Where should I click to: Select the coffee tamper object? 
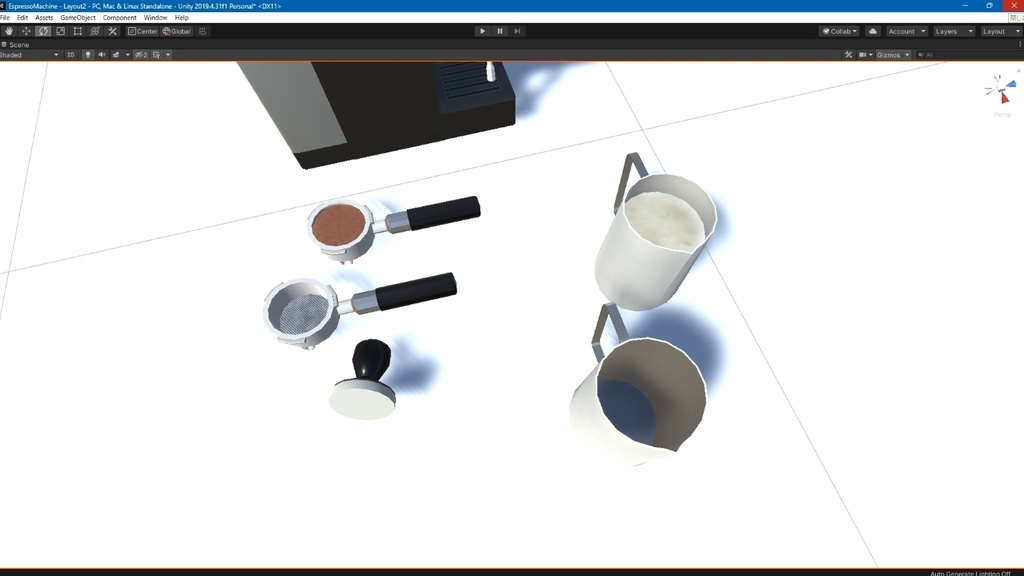pos(364,379)
